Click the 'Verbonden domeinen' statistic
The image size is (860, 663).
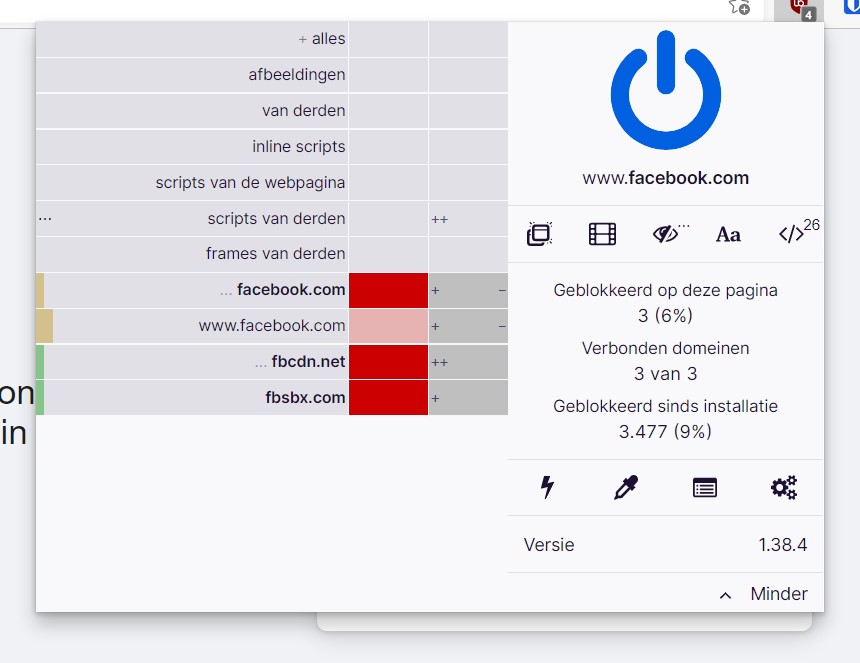click(x=665, y=361)
